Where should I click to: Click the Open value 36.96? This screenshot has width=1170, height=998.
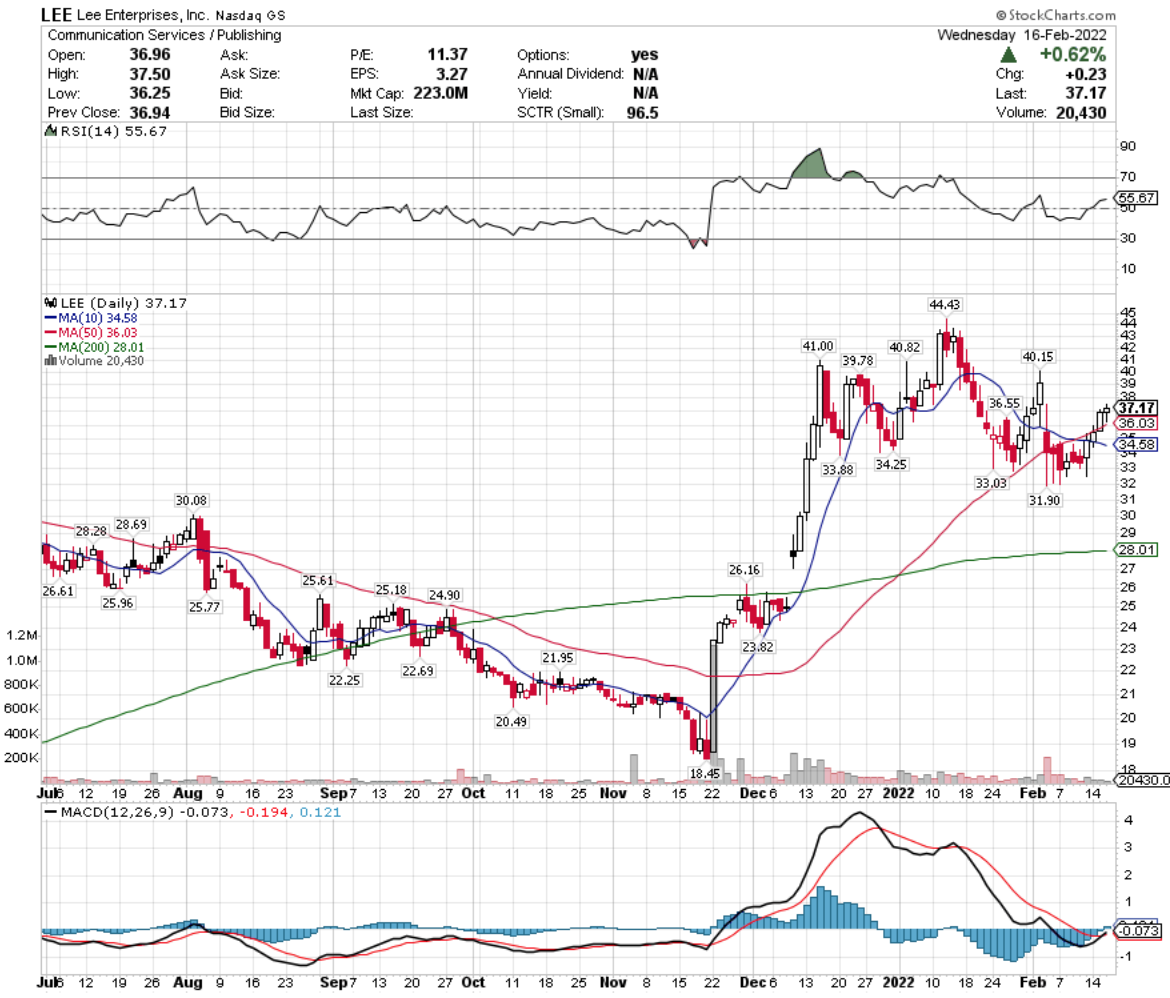click(x=150, y=54)
